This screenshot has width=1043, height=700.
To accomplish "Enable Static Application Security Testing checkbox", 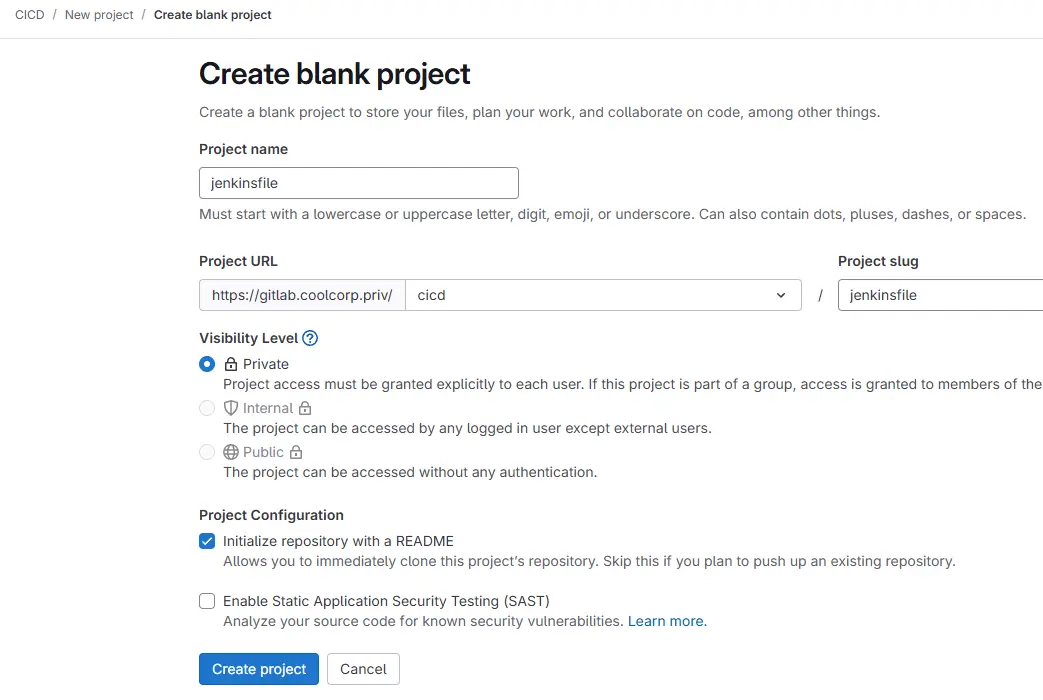I will 207,601.
